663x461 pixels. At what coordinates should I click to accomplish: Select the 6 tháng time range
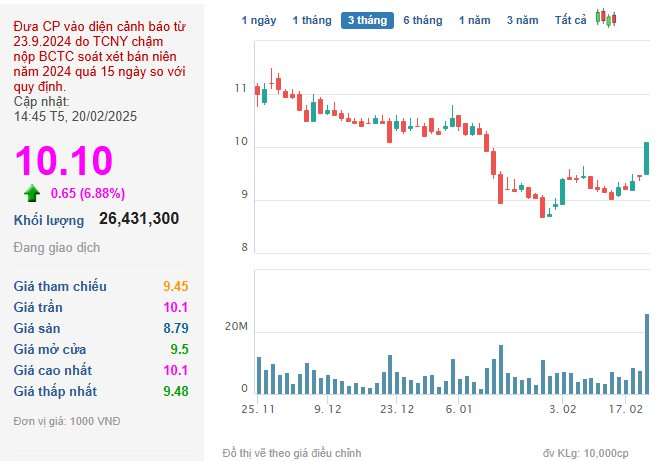[x=423, y=20]
